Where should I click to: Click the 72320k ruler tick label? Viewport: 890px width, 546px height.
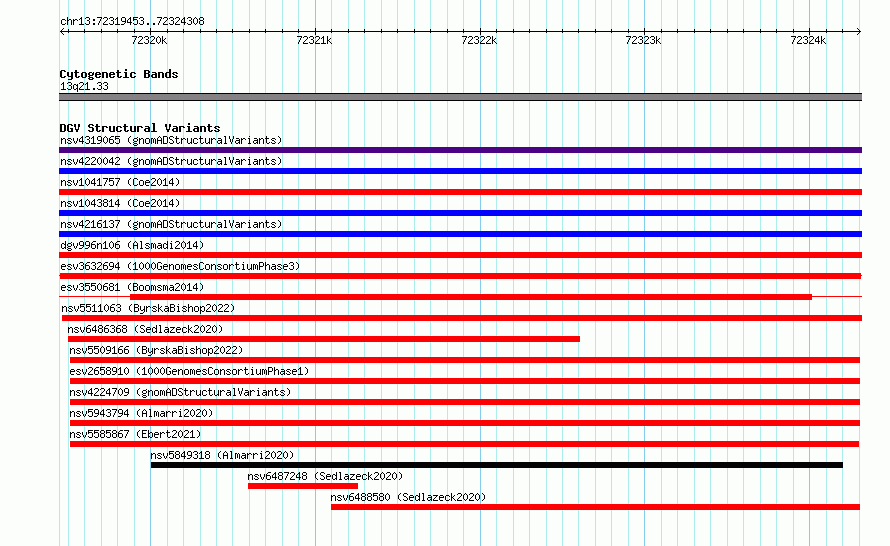[149, 40]
